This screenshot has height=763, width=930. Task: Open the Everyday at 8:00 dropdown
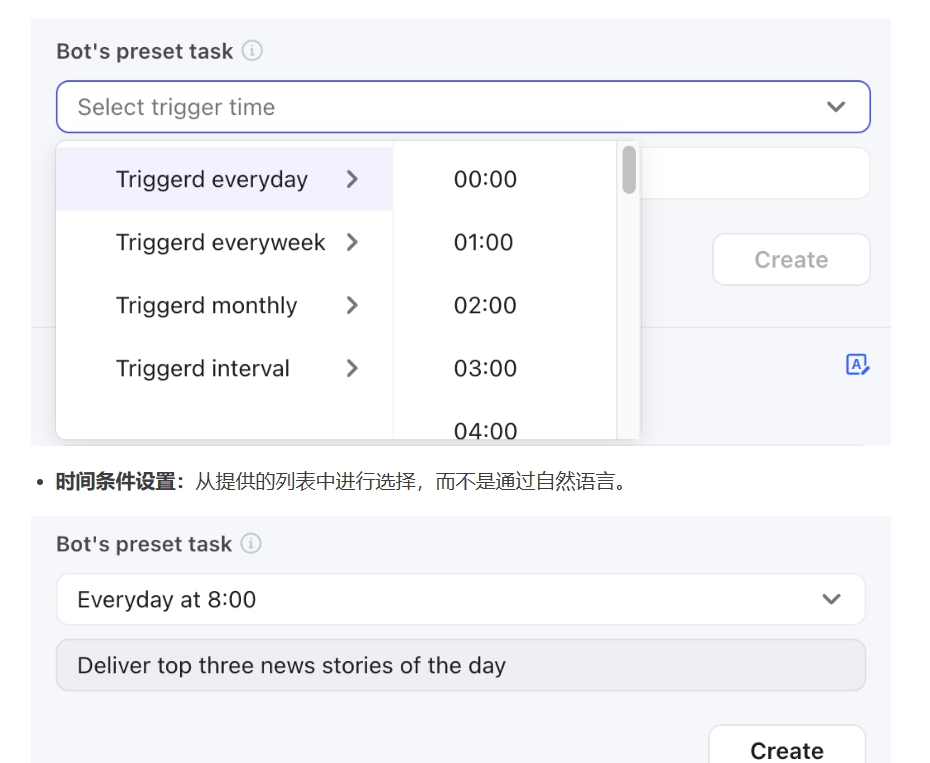pyautogui.click(x=460, y=600)
